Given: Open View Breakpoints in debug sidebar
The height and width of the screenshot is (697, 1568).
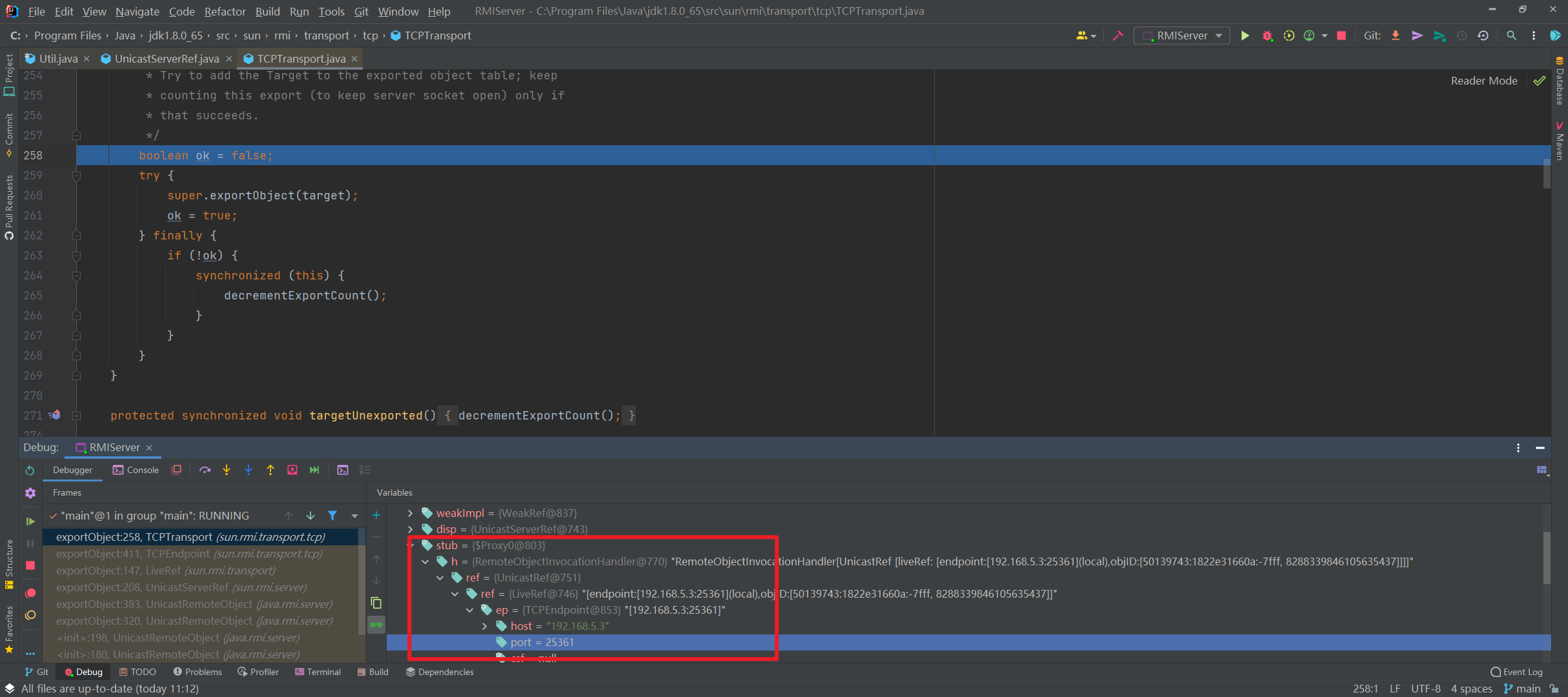Looking at the screenshot, I should pyautogui.click(x=30, y=592).
